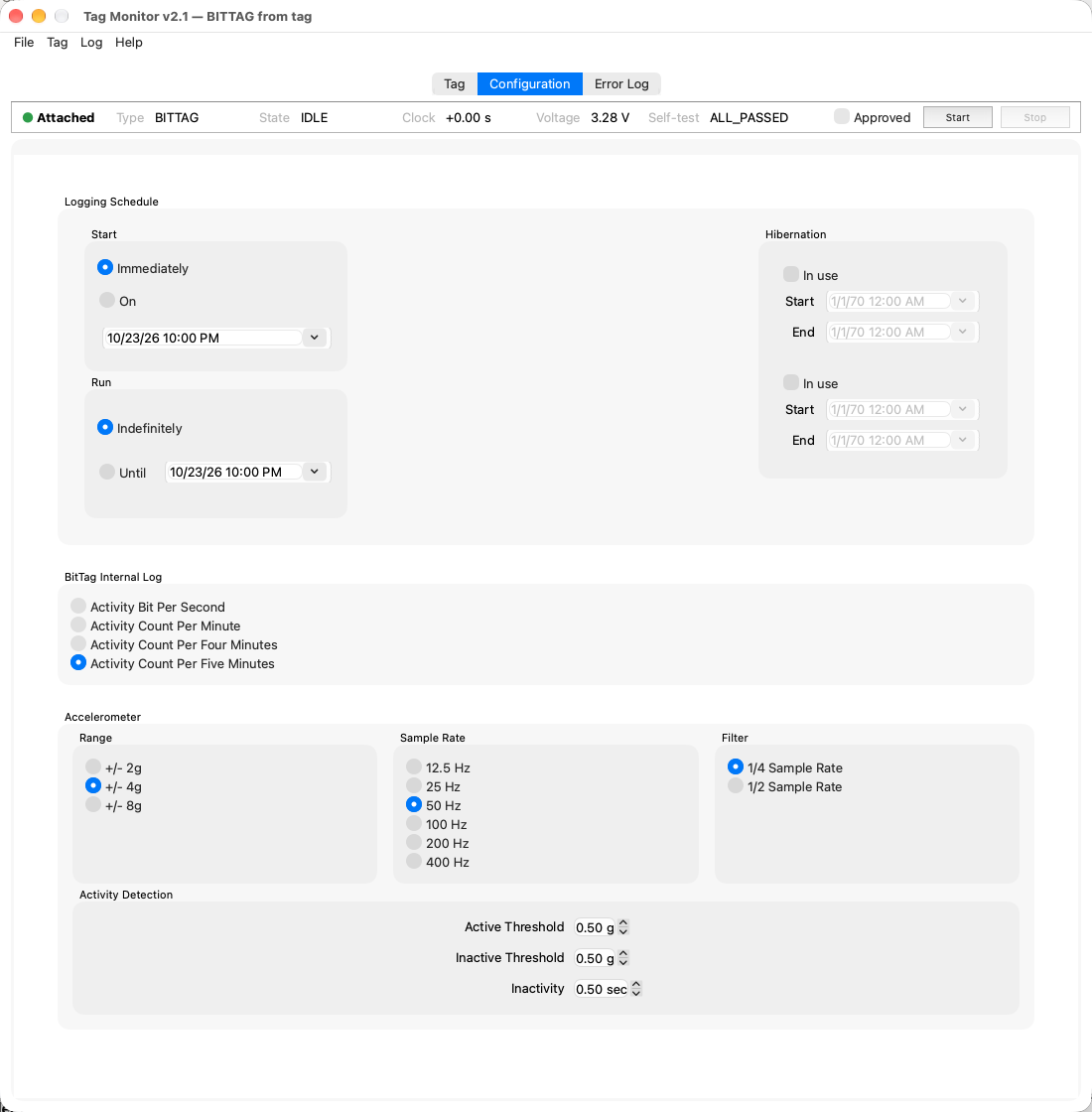Click the Inactivity seconds field
The width and height of the screenshot is (1092, 1112).
pyautogui.click(x=602, y=989)
